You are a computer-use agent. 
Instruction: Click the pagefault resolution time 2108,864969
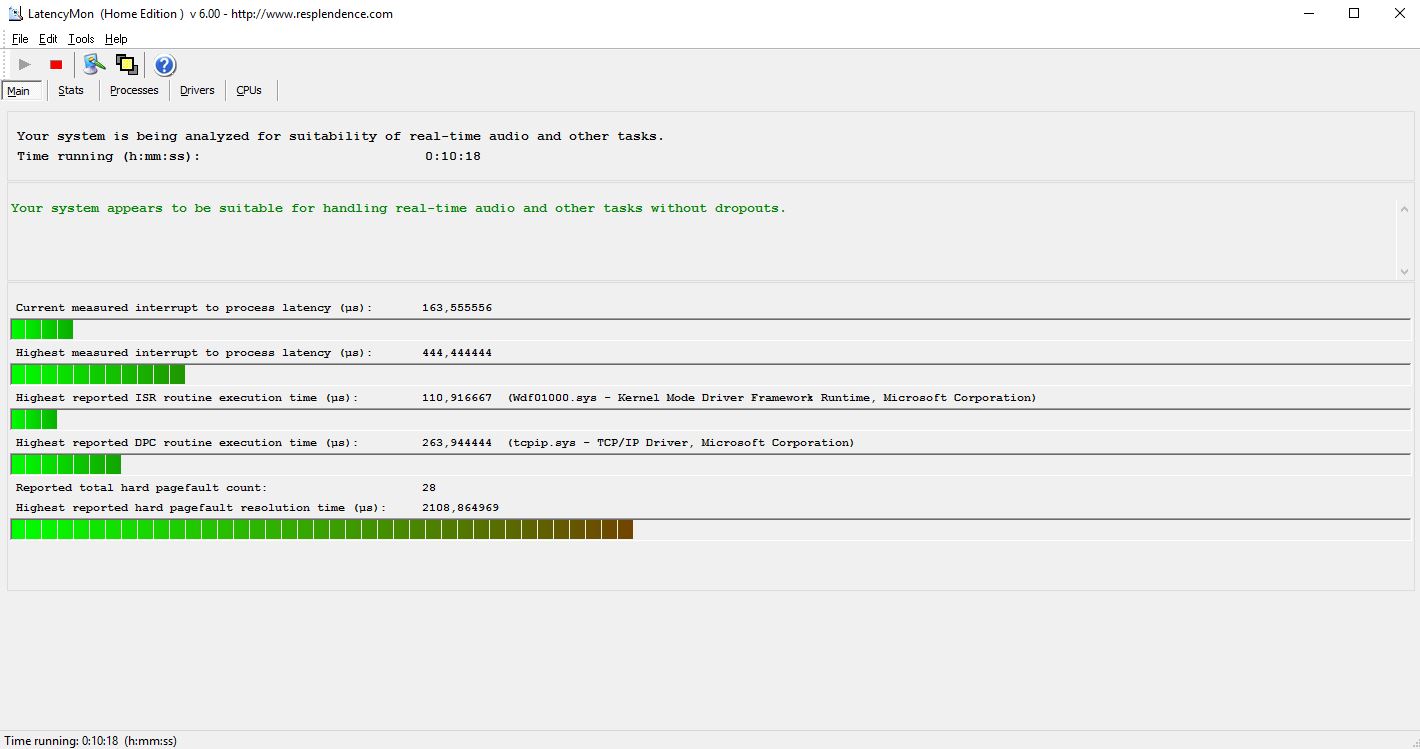[460, 508]
